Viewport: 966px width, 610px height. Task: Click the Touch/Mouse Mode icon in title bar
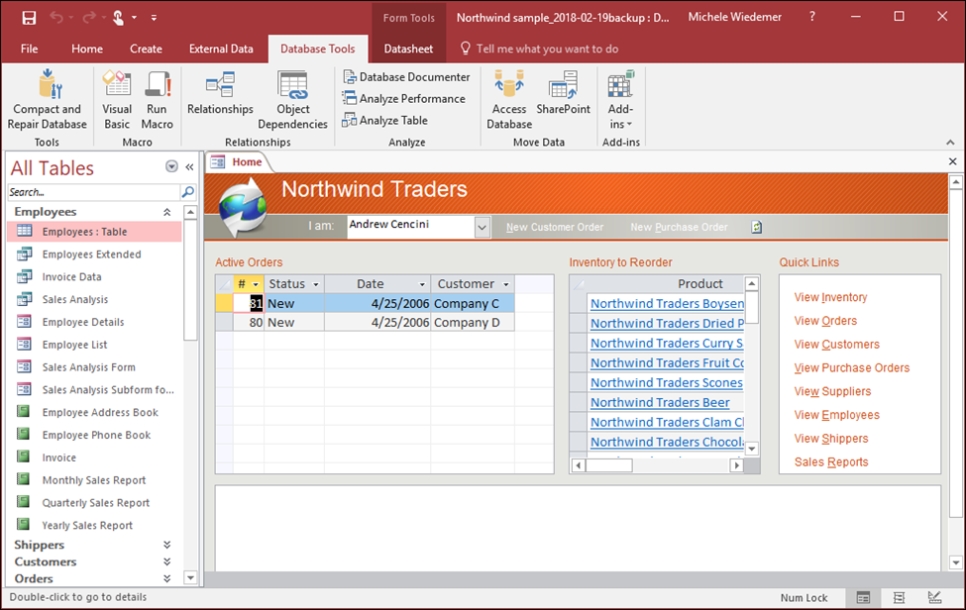tap(118, 18)
